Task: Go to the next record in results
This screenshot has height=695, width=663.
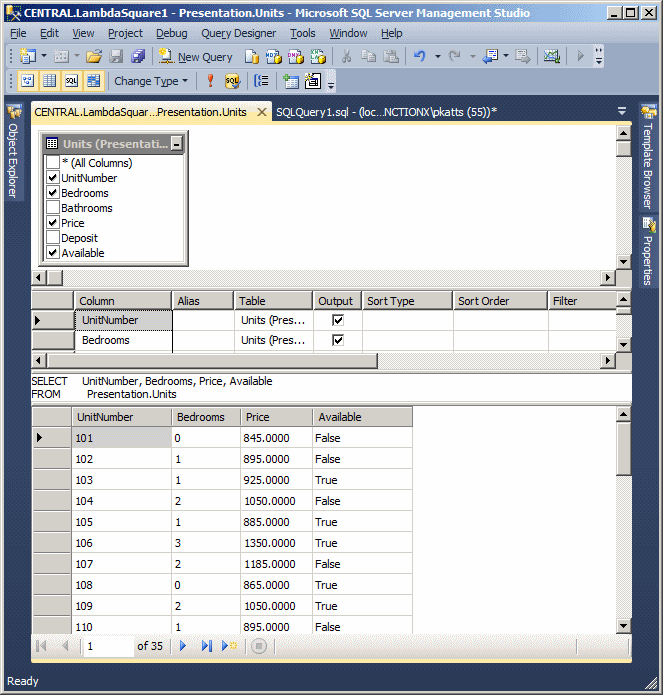Action: (183, 646)
